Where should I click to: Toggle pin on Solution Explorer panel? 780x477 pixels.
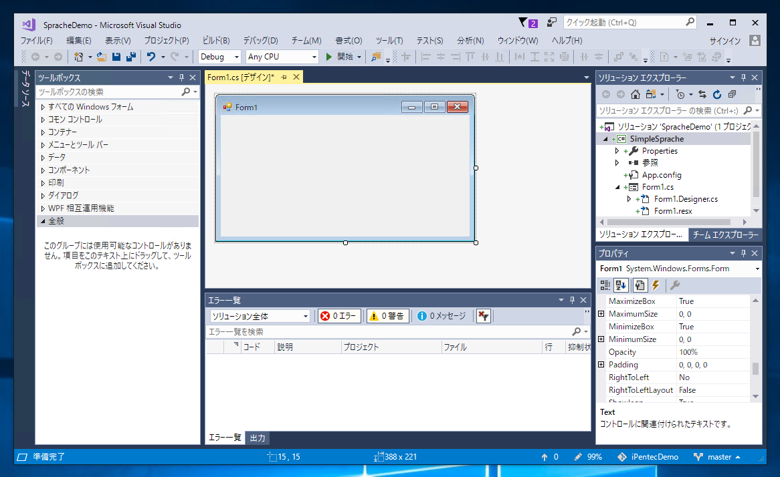point(744,78)
